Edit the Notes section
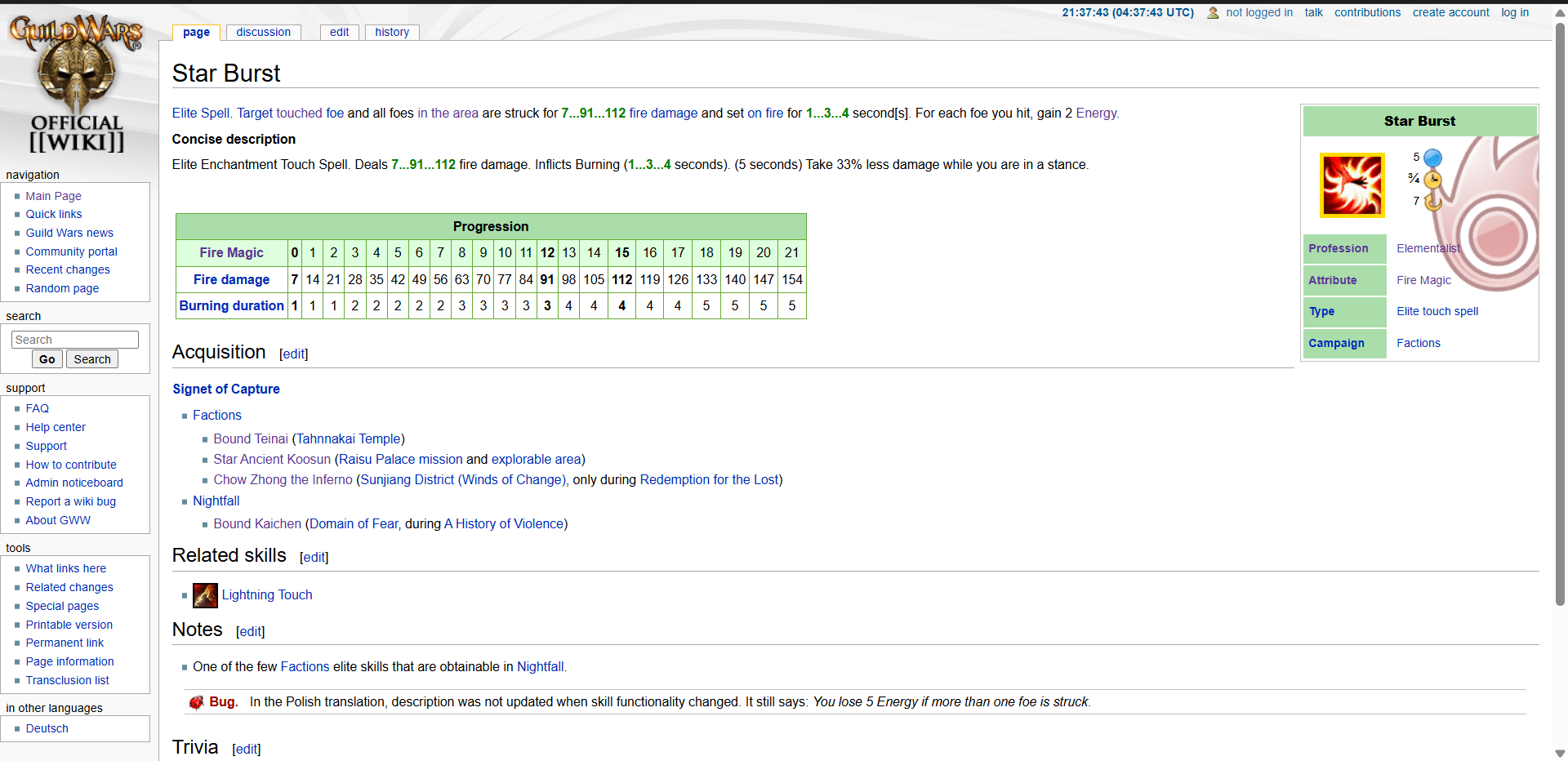Viewport: 1568px width, 761px height. pos(251,632)
